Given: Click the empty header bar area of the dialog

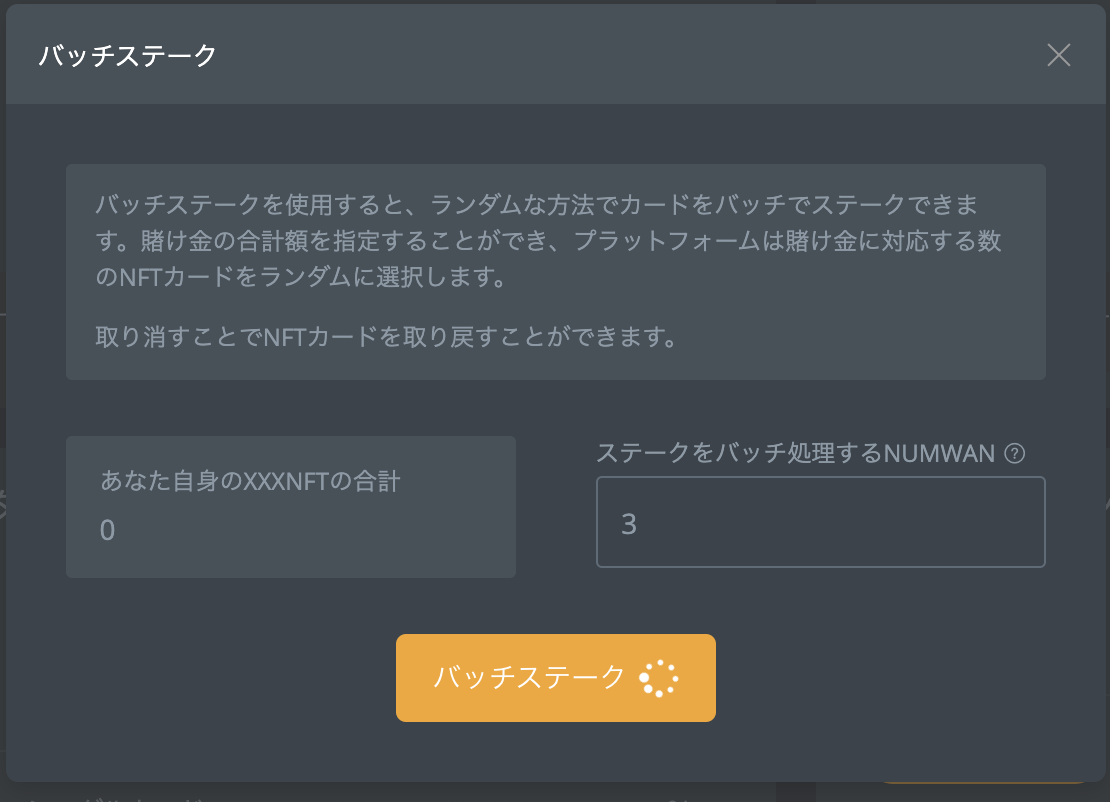Looking at the screenshot, I should click(600, 56).
